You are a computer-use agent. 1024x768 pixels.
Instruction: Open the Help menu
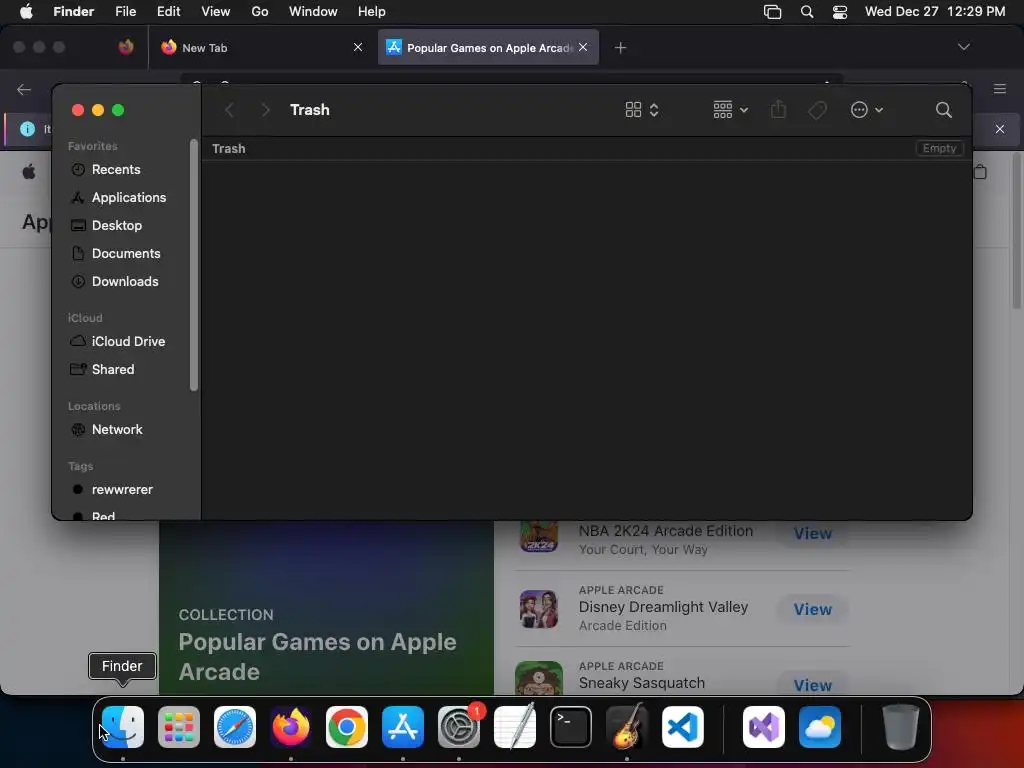coord(372,12)
